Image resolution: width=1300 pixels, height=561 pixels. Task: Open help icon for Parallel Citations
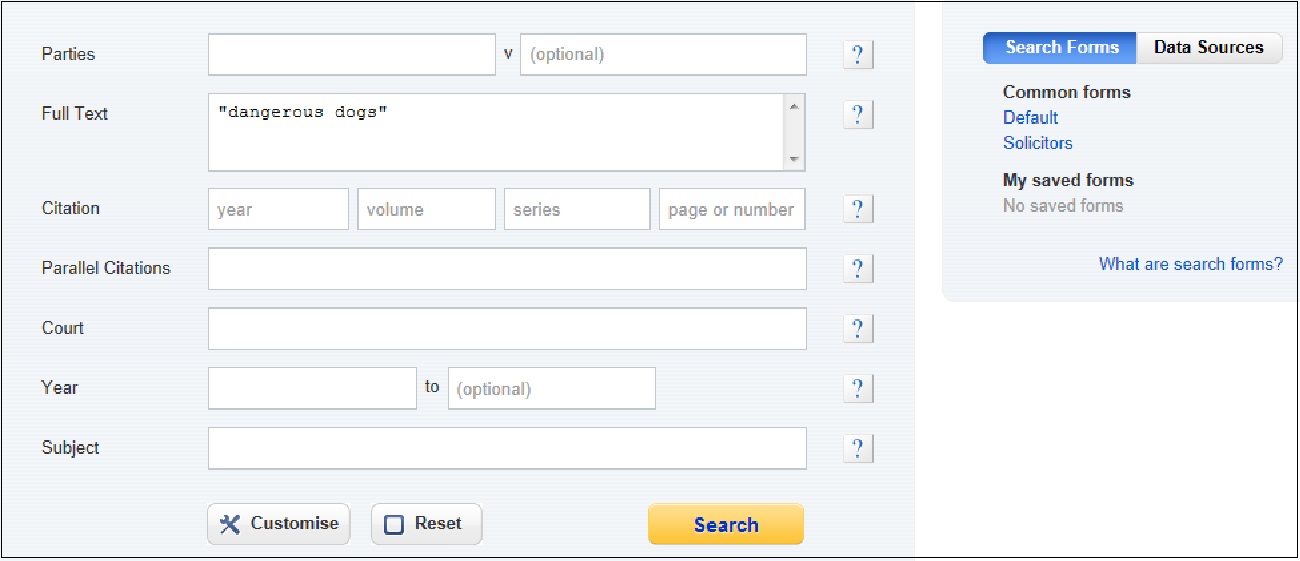click(858, 269)
